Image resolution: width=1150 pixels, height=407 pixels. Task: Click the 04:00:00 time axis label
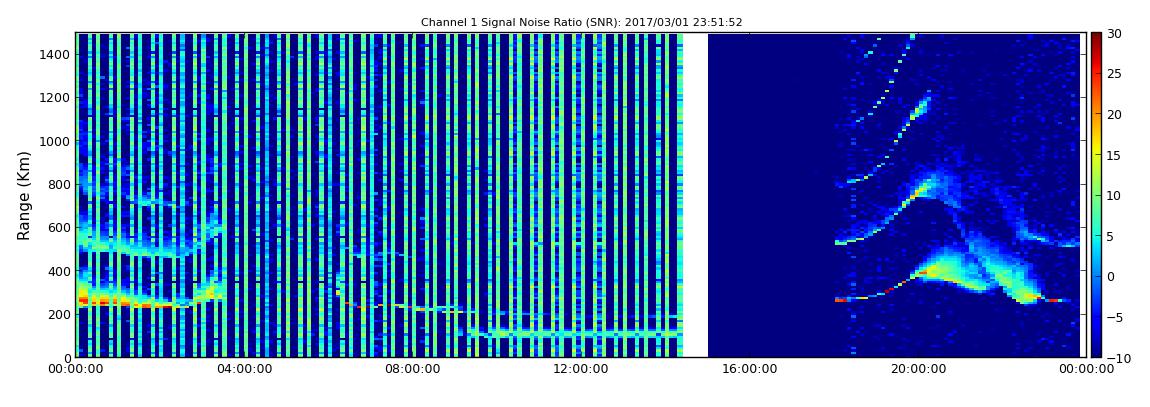(x=243, y=369)
